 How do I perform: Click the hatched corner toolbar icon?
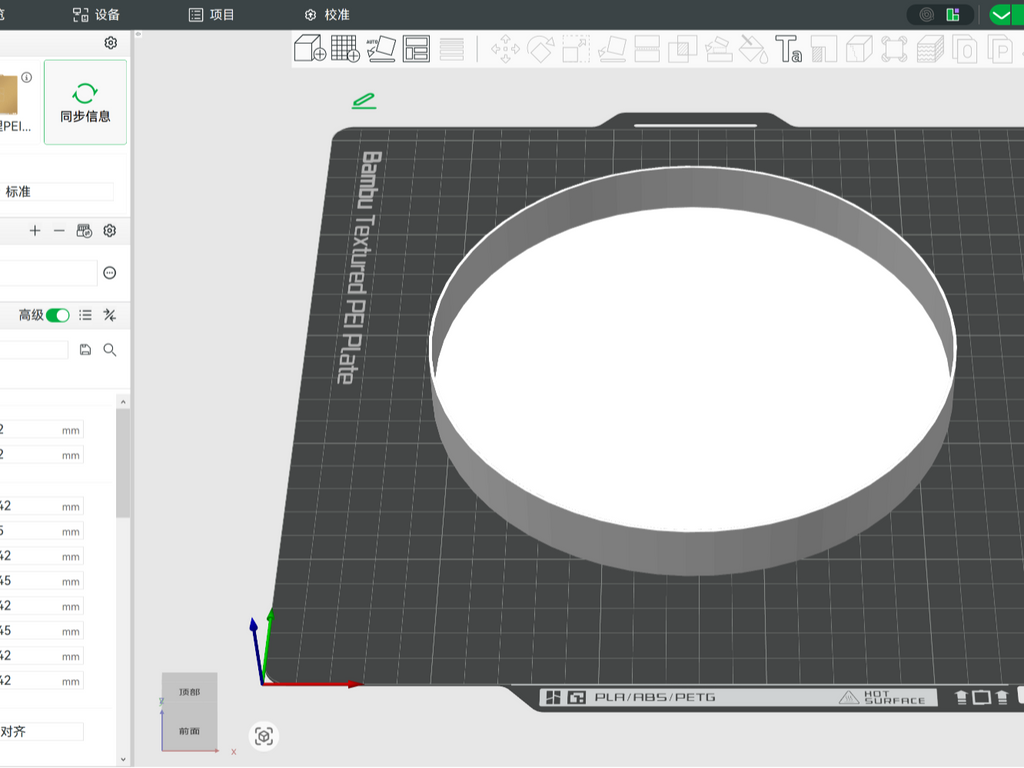824,49
